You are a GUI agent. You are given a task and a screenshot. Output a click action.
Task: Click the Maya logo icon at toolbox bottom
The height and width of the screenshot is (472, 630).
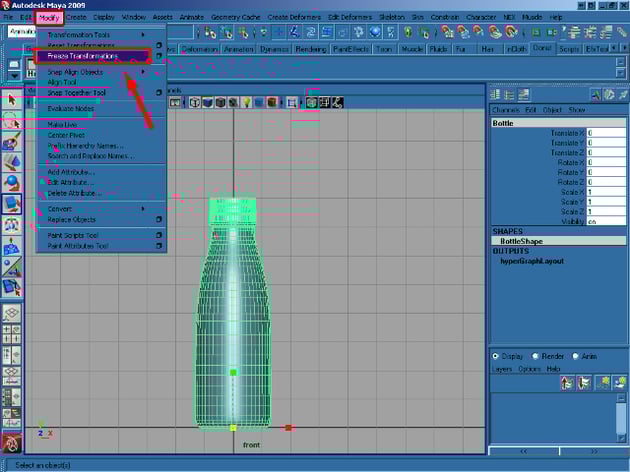click(12, 444)
